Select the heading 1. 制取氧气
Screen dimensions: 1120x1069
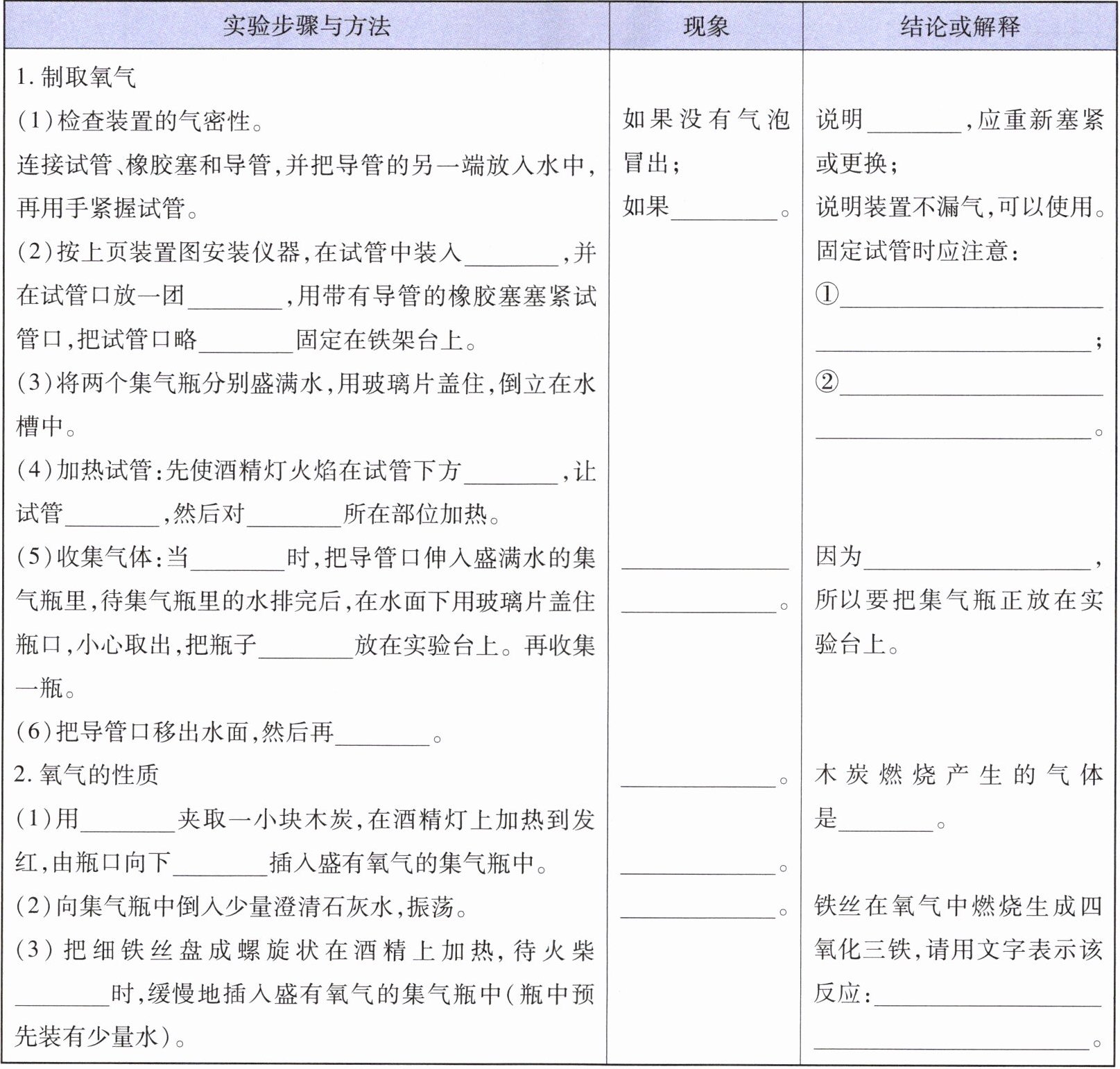click(x=76, y=77)
